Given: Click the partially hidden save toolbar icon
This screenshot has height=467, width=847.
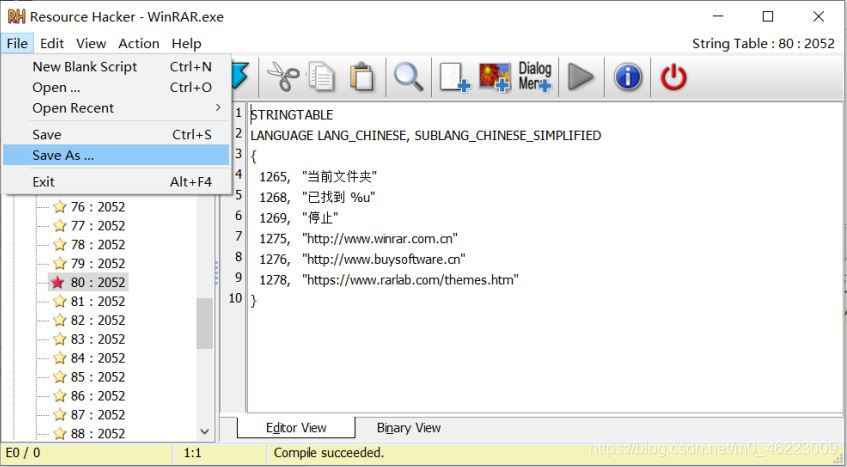Looking at the screenshot, I should (x=240, y=77).
